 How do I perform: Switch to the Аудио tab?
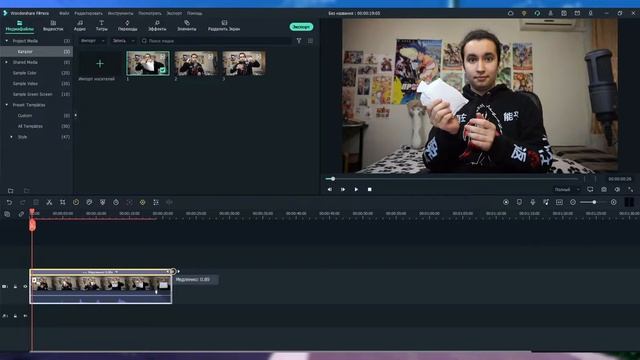(x=80, y=26)
